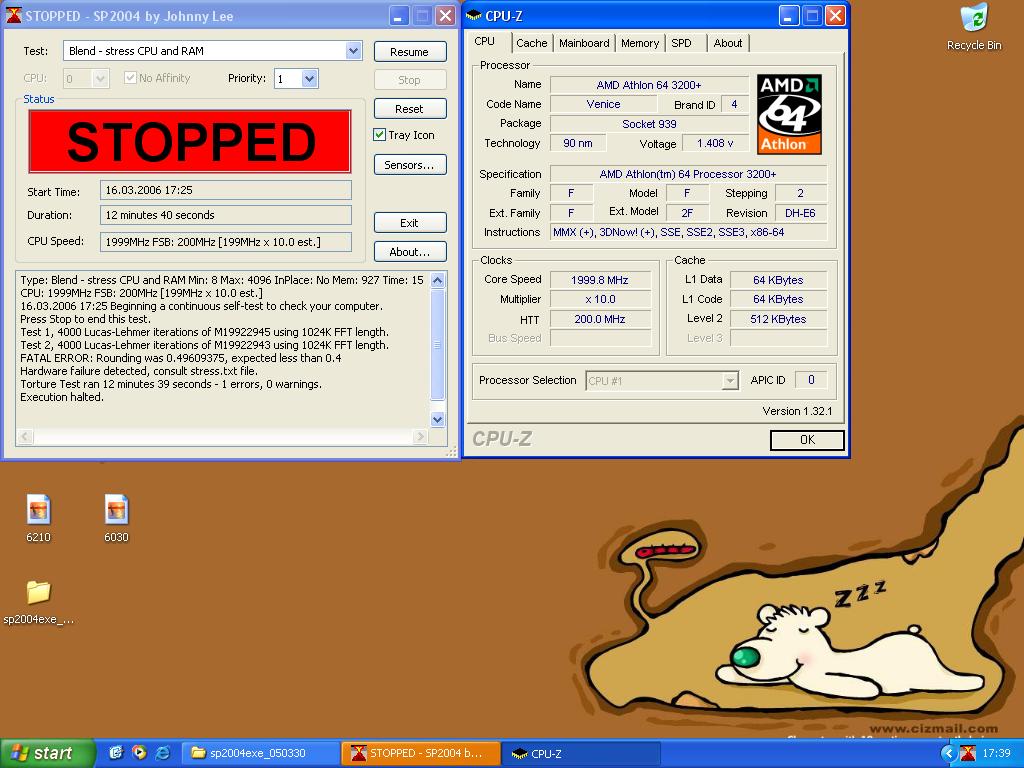This screenshot has height=768, width=1024.
Task: Open the Sensors... dialog
Action: [x=409, y=165]
